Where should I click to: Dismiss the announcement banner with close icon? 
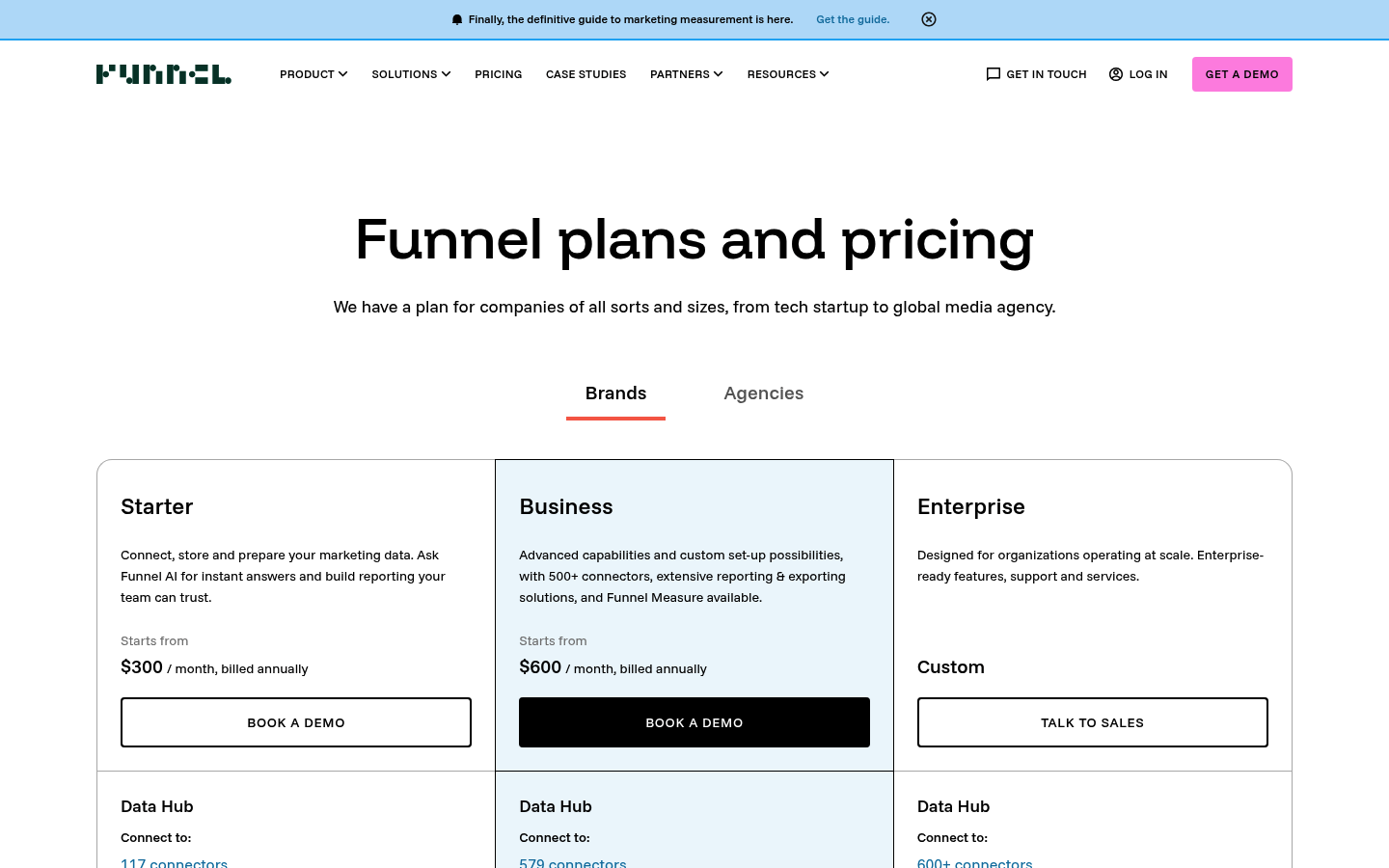point(929,19)
